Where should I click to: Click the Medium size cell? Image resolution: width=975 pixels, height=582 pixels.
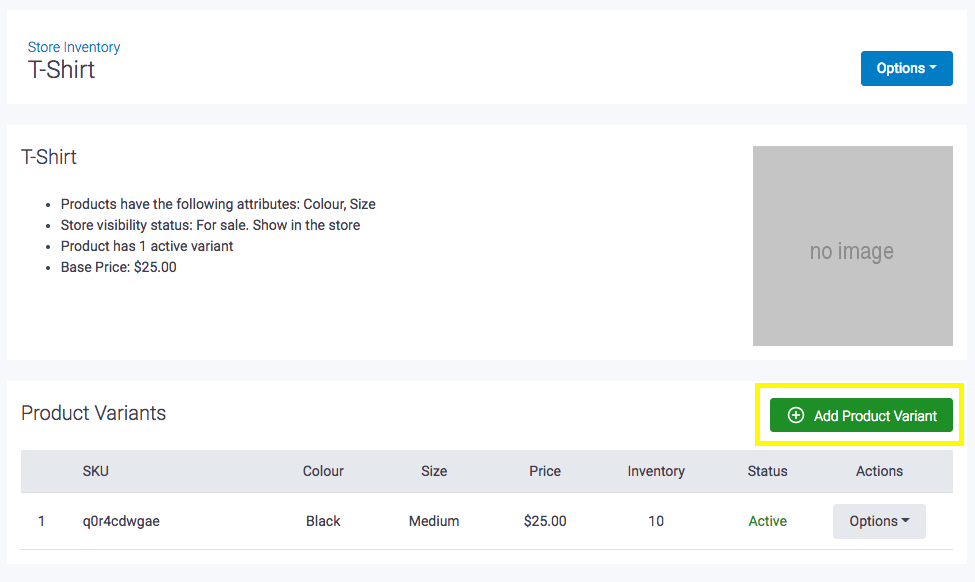tap(434, 521)
